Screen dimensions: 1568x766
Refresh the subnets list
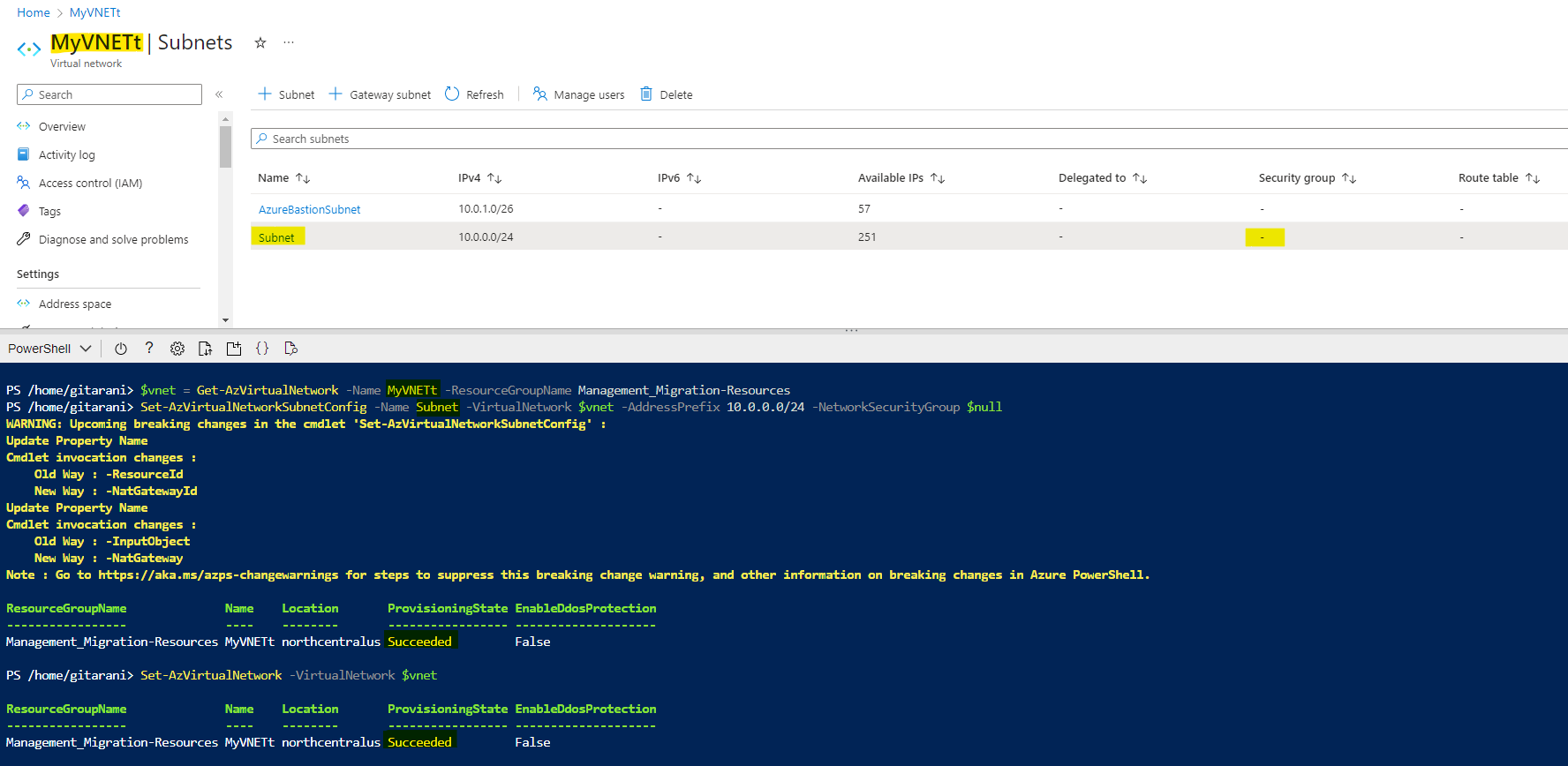pyautogui.click(x=474, y=94)
